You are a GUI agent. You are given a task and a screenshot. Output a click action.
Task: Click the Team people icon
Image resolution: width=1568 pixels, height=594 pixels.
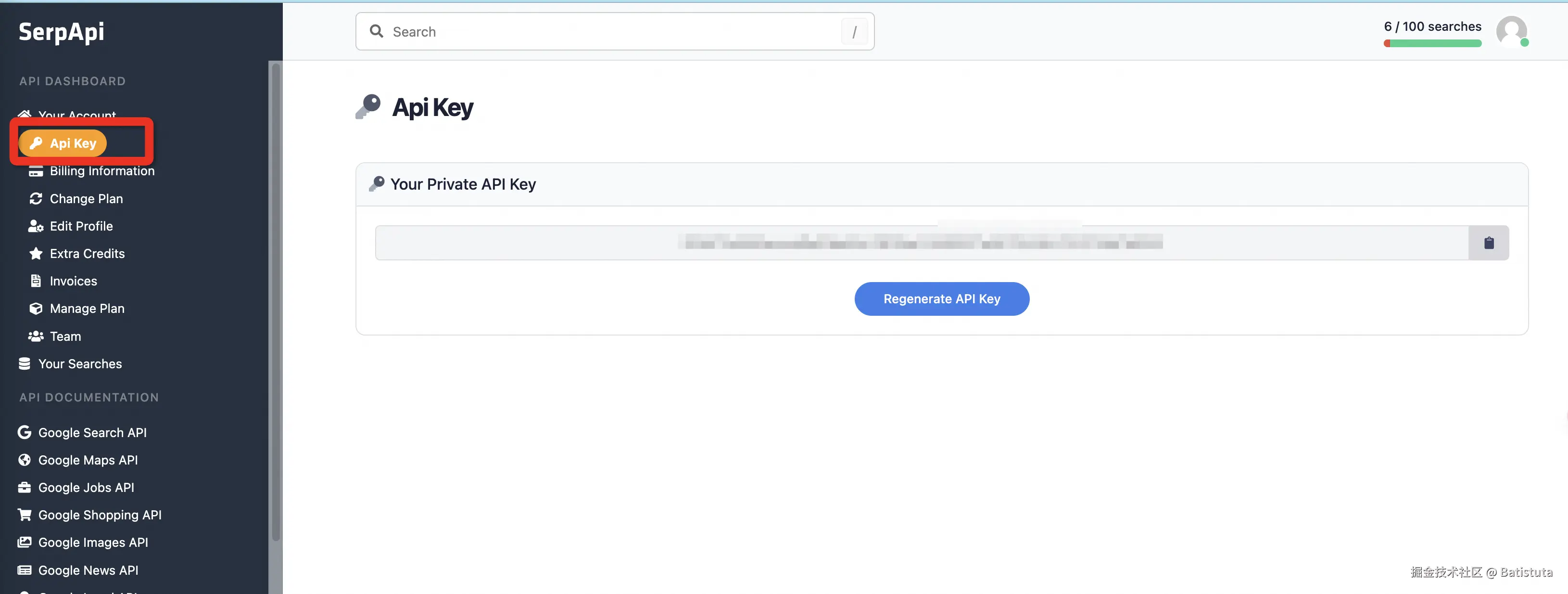pyautogui.click(x=36, y=336)
